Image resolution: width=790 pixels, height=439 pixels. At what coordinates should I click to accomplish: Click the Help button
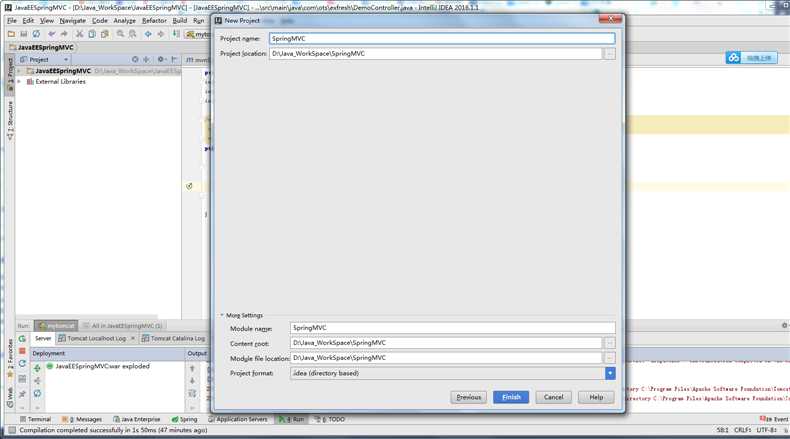[596, 397]
